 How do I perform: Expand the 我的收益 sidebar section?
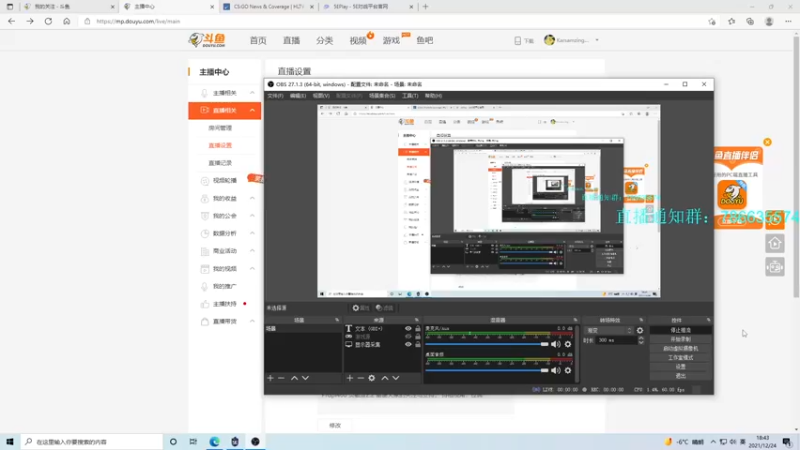[252, 198]
